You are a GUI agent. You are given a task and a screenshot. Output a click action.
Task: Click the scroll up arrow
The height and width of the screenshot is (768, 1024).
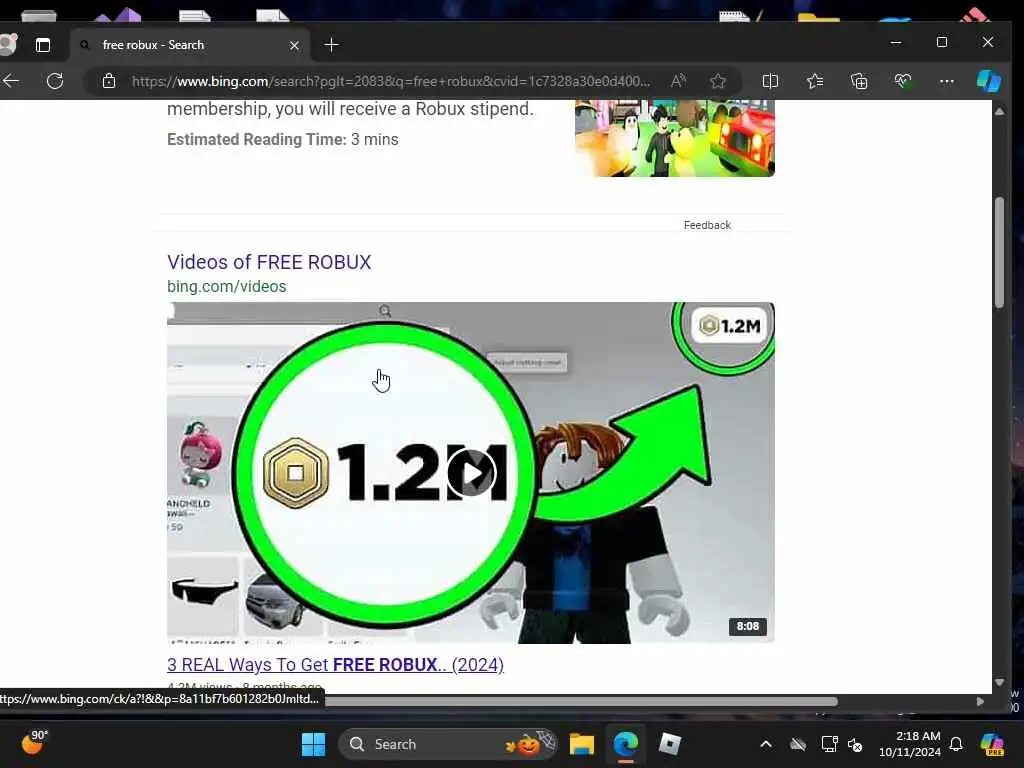point(999,112)
